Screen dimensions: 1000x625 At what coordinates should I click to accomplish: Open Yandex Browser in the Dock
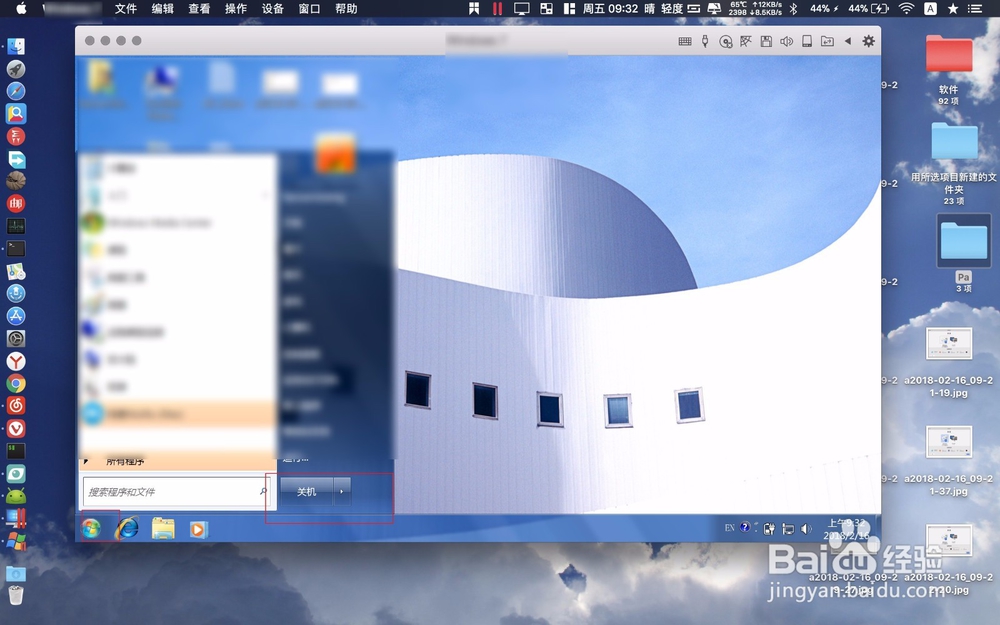pyautogui.click(x=16, y=361)
